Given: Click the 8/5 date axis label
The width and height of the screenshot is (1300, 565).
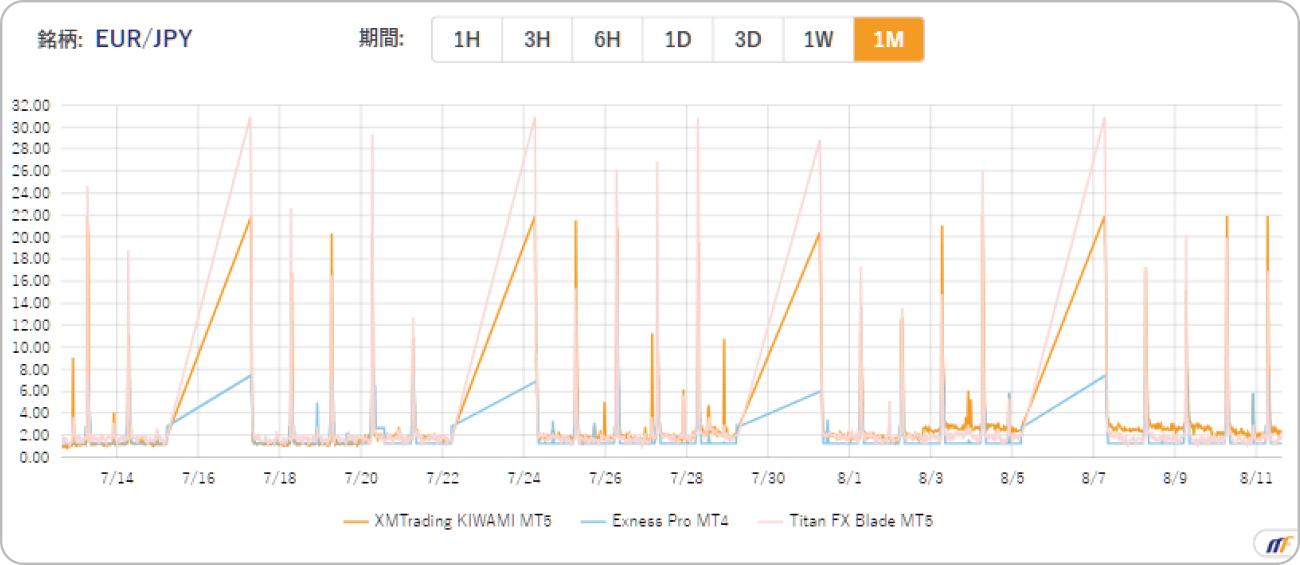Looking at the screenshot, I should pos(1012,477).
